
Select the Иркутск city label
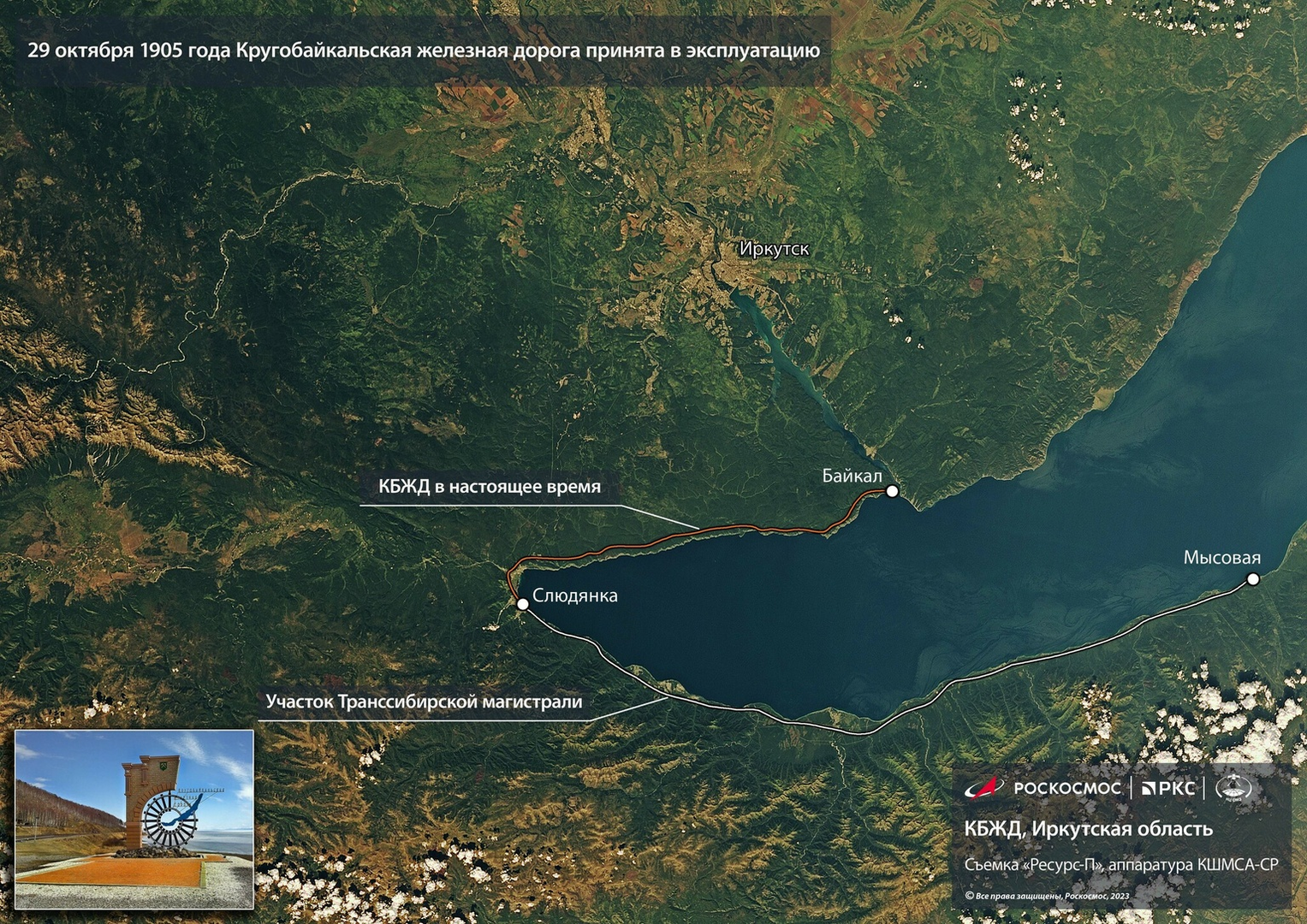click(x=774, y=249)
